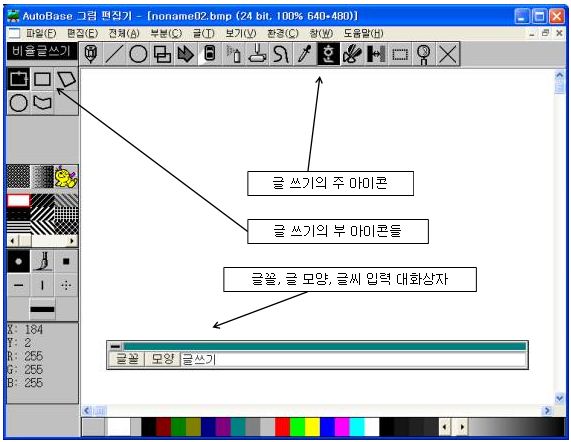
Task: Click the 글쓰기 text input field
Action: click(353, 359)
